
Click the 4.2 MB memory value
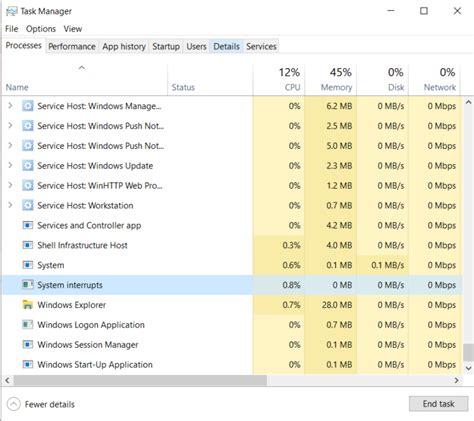pos(339,226)
